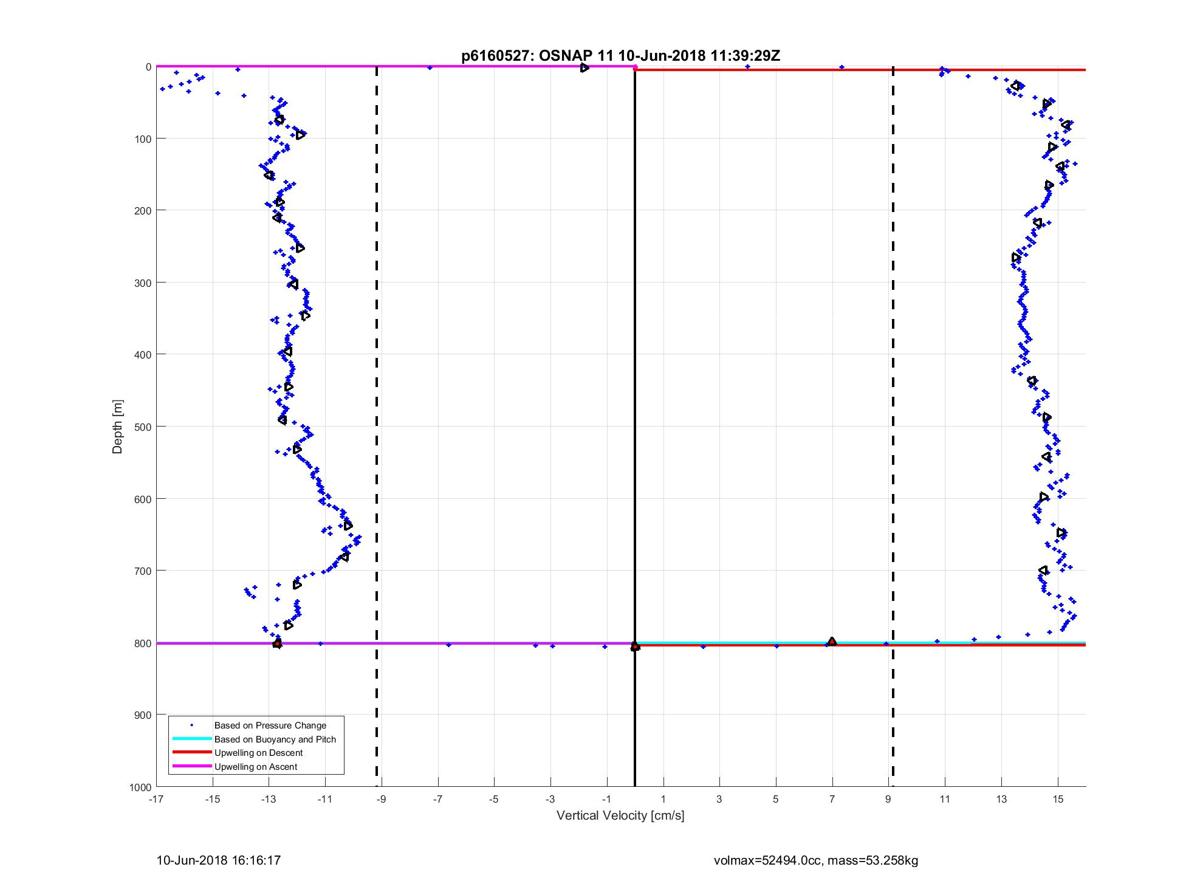Viewport: 1200px width, 885px height.
Task: Click the velocity-axis tick label "-9"
Action: pyautogui.click(x=381, y=799)
